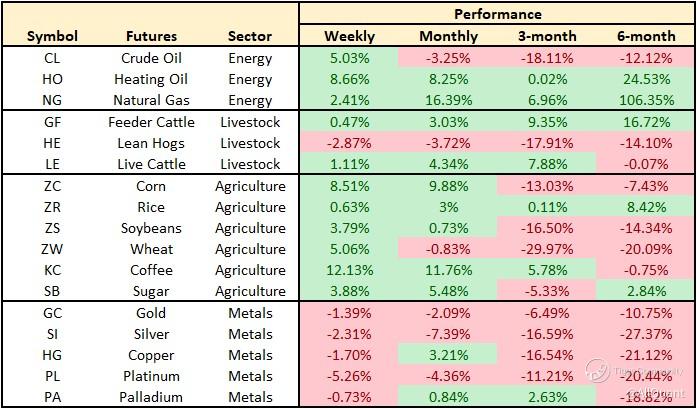
Task: Select Natural Gas 6-month value 106.35%
Action: pos(645,100)
